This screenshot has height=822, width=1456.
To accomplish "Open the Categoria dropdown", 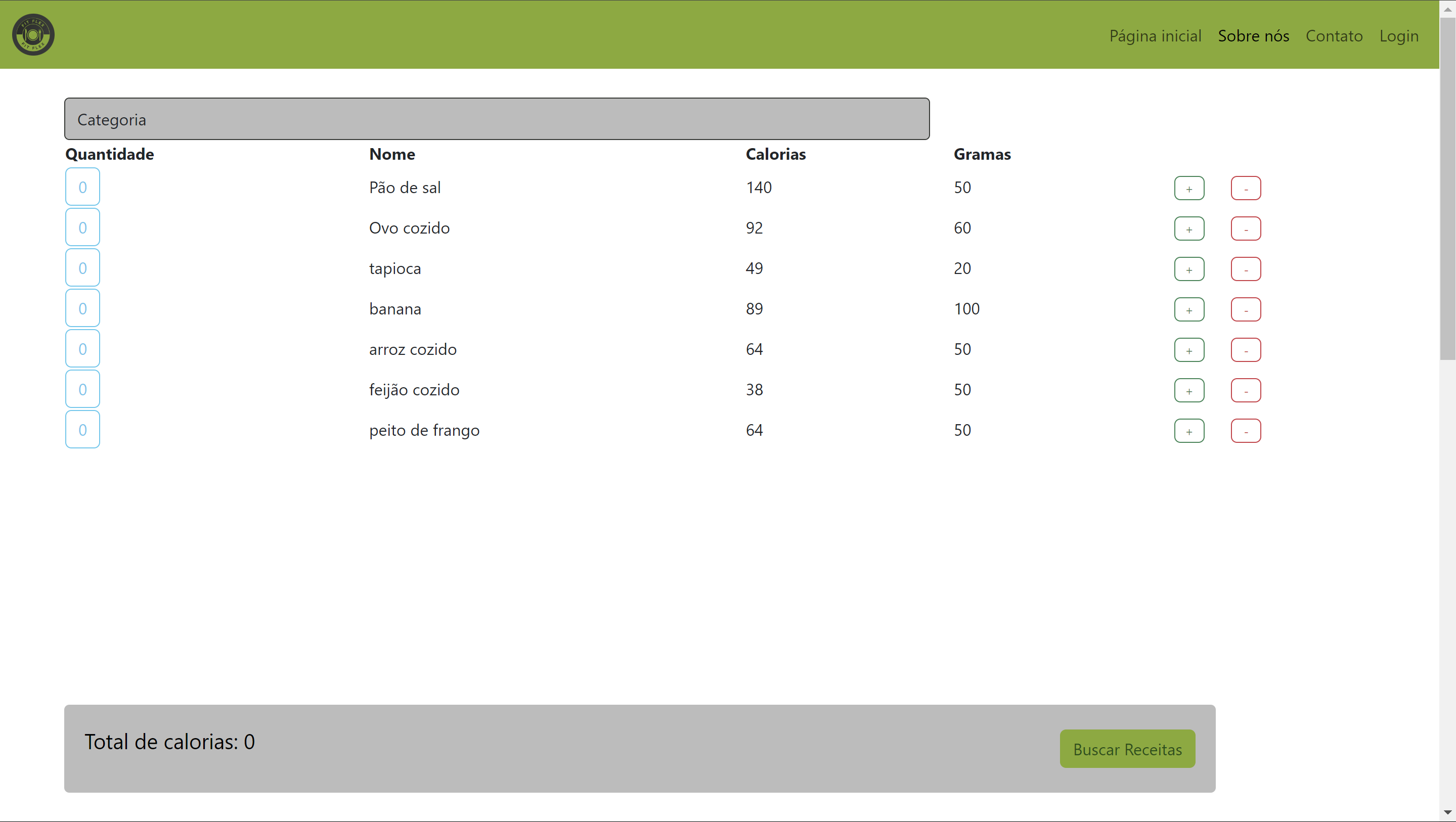I will pos(496,119).
